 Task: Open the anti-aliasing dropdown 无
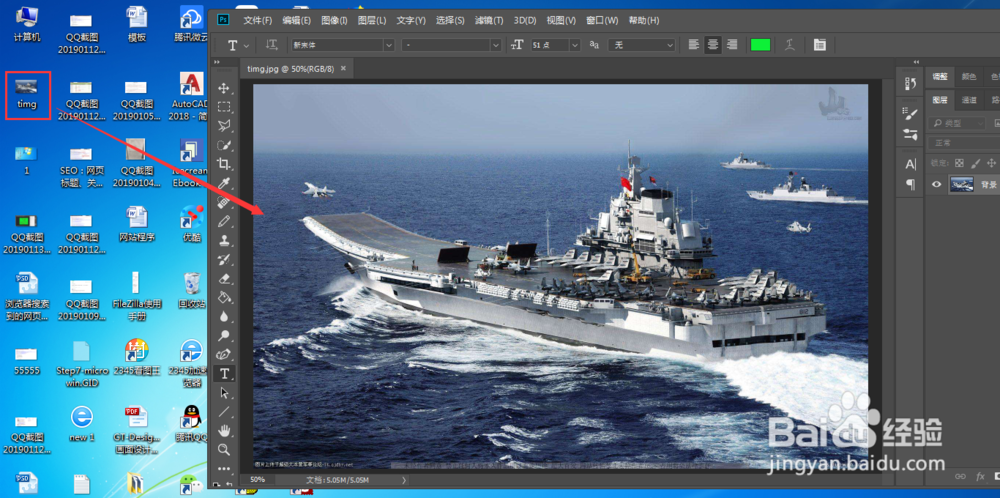click(641, 45)
